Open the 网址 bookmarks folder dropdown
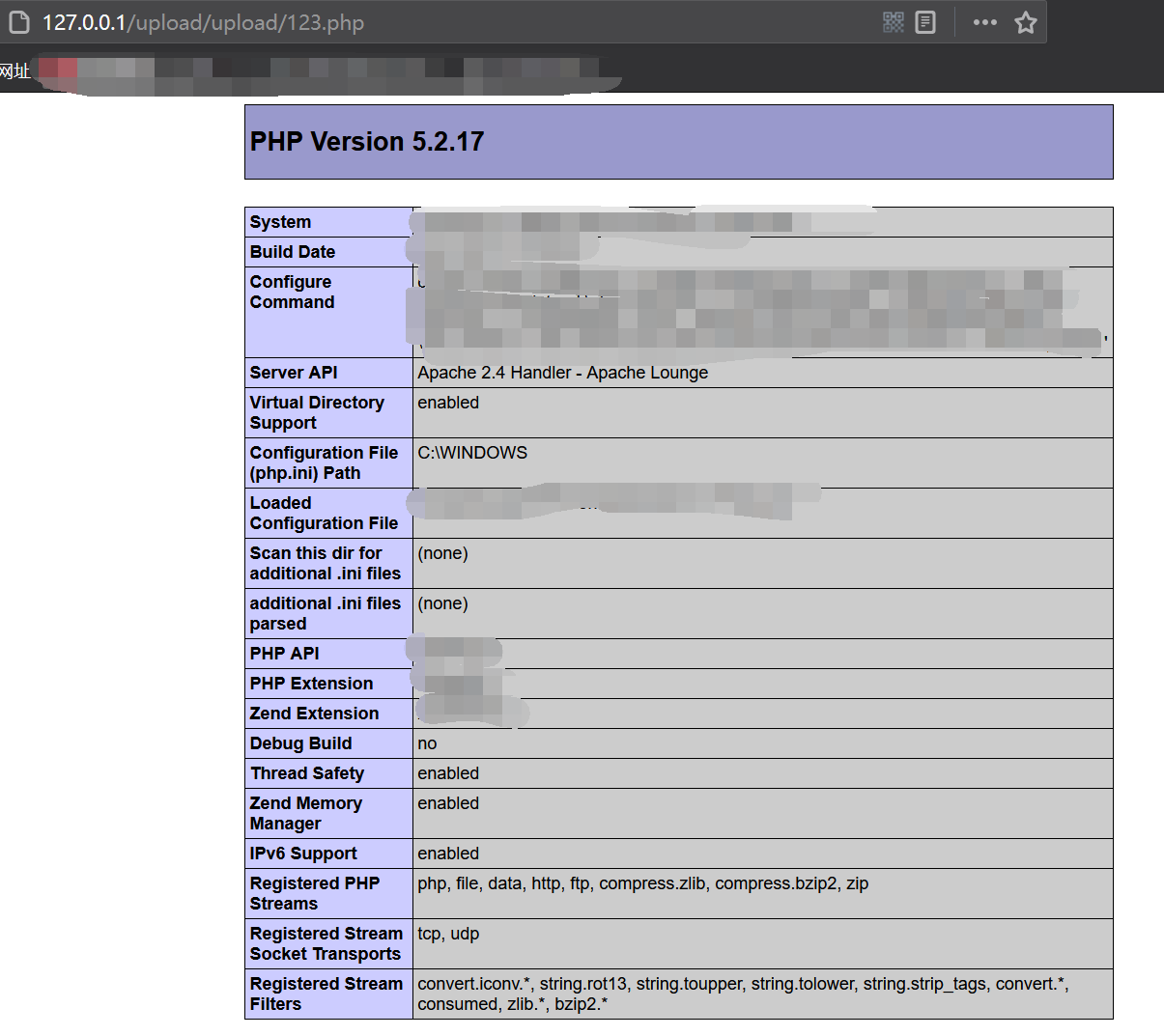The height and width of the screenshot is (1036, 1164). click(15, 70)
